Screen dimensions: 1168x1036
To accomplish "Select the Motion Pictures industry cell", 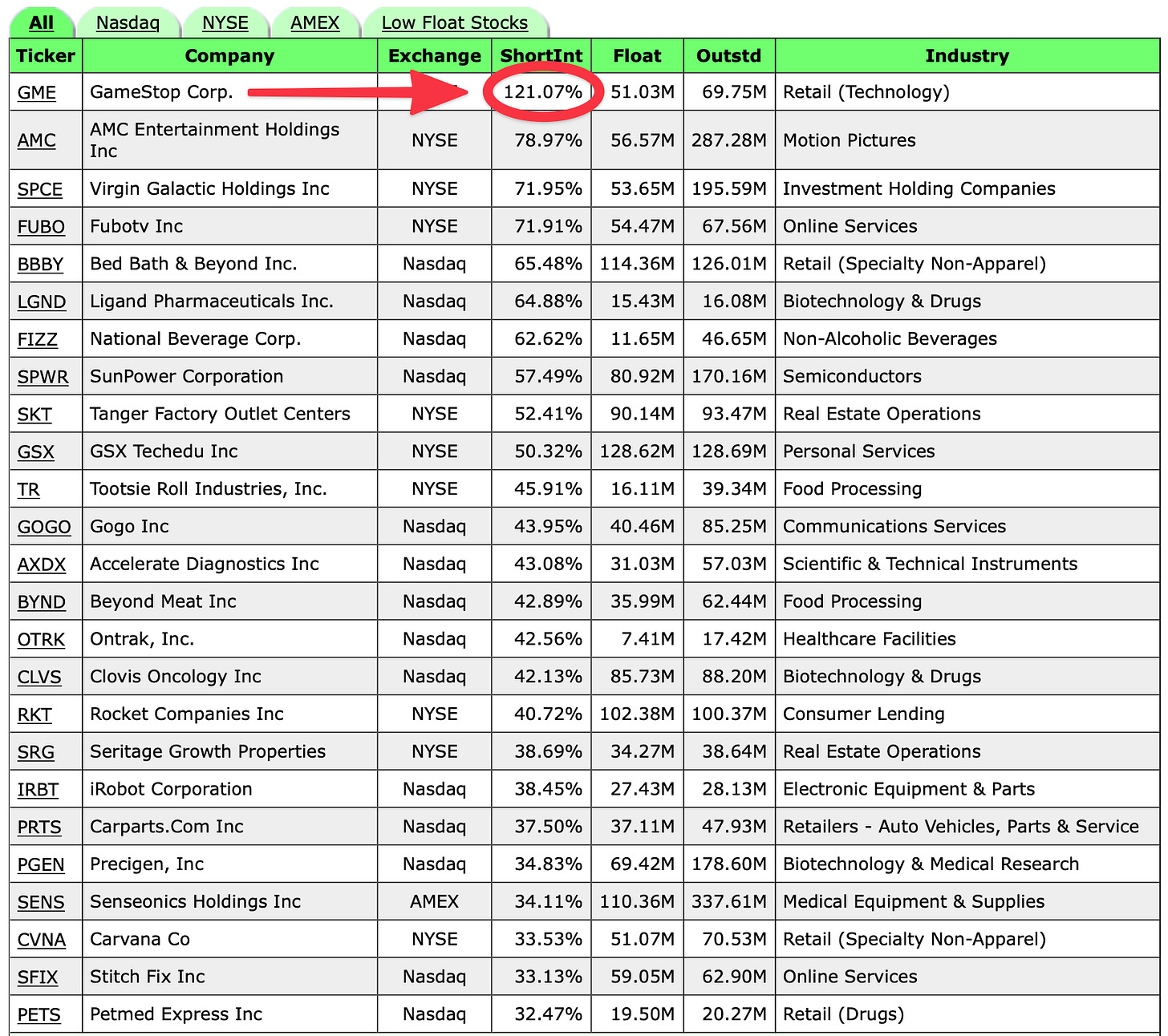I will tap(967, 140).
